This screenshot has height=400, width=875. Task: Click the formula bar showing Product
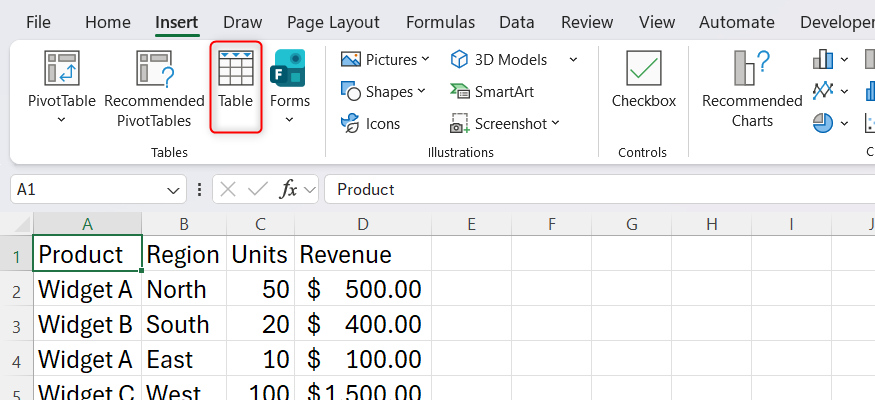pyautogui.click(x=599, y=190)
